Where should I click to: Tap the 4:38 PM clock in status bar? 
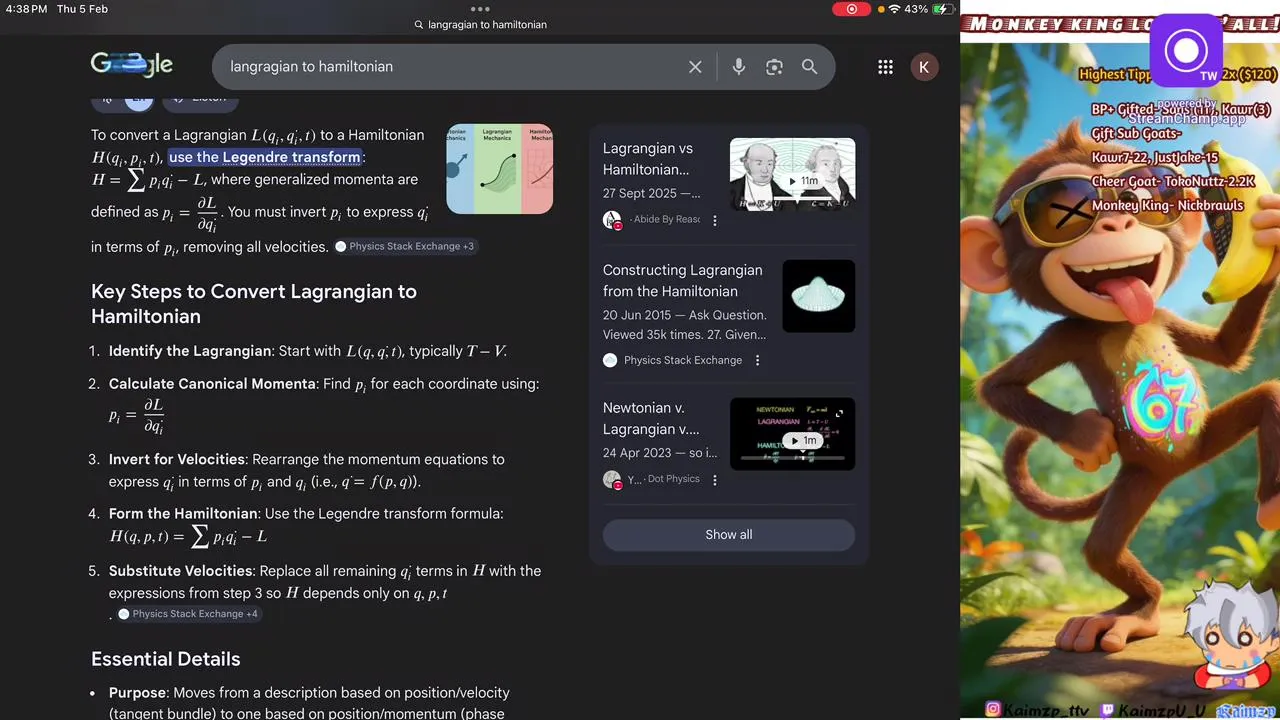tap(27, 9)
